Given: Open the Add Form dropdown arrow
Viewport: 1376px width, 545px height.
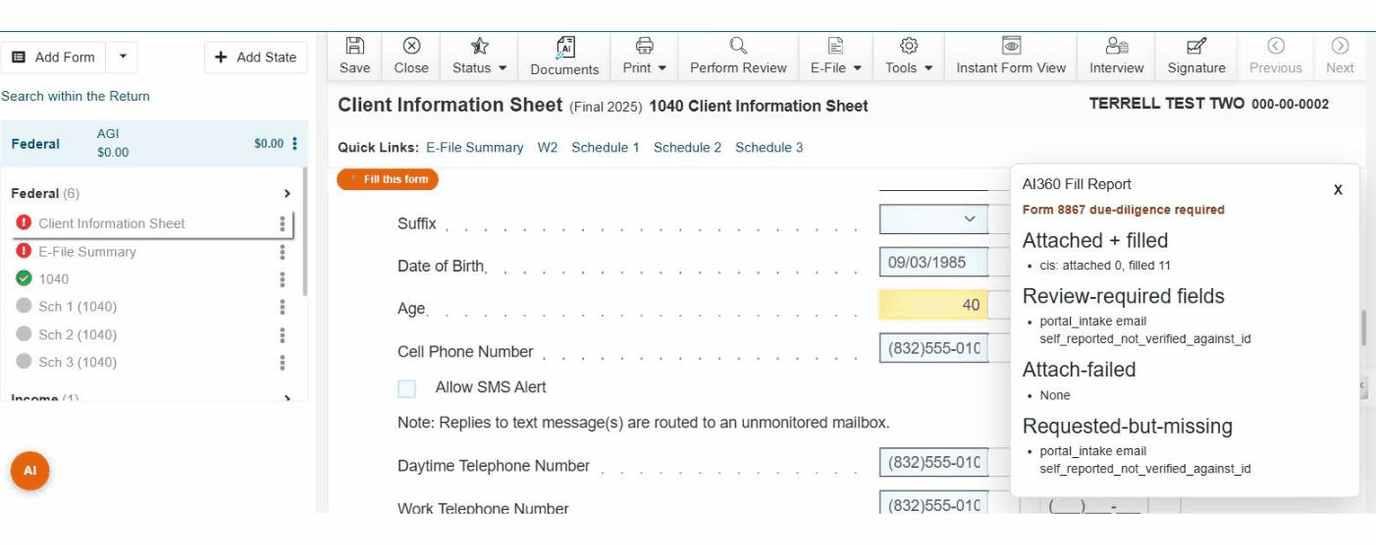Looking at the screenshot, I should pos(122,57).
